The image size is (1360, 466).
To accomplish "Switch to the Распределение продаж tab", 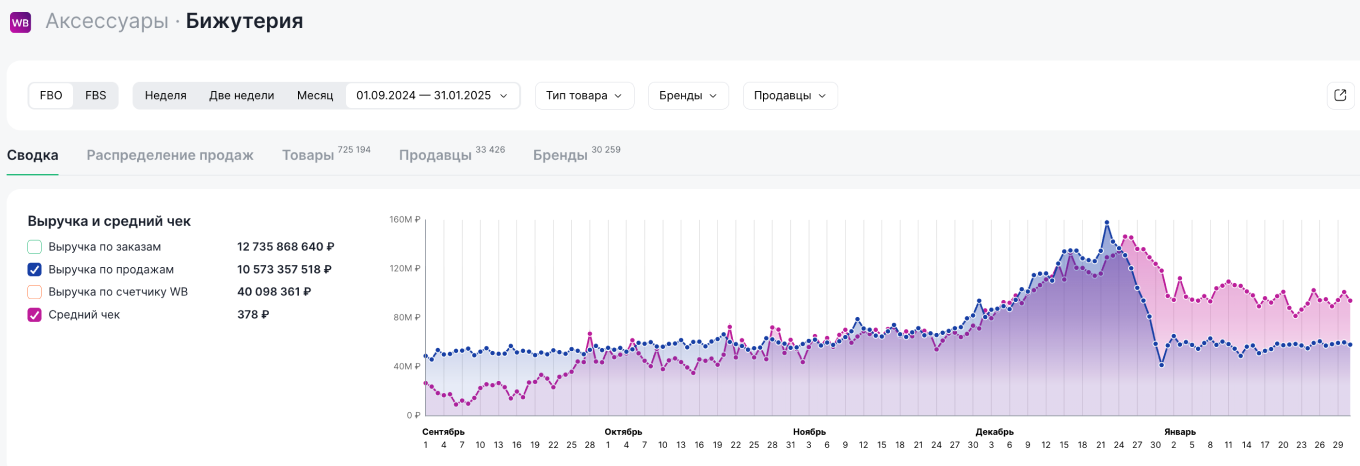I will tap(170, 156).
